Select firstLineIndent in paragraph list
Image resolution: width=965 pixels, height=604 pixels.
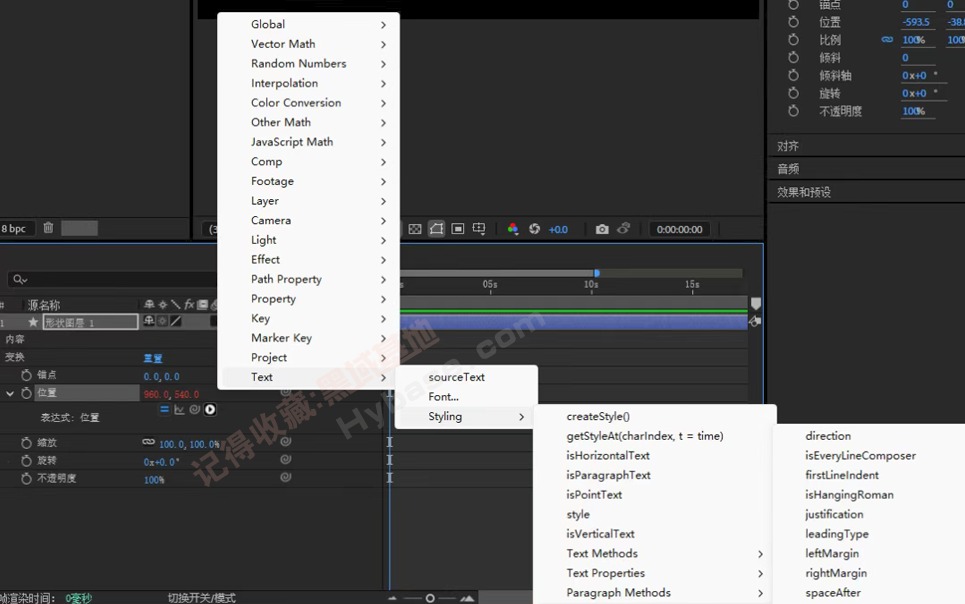[842, 475]
